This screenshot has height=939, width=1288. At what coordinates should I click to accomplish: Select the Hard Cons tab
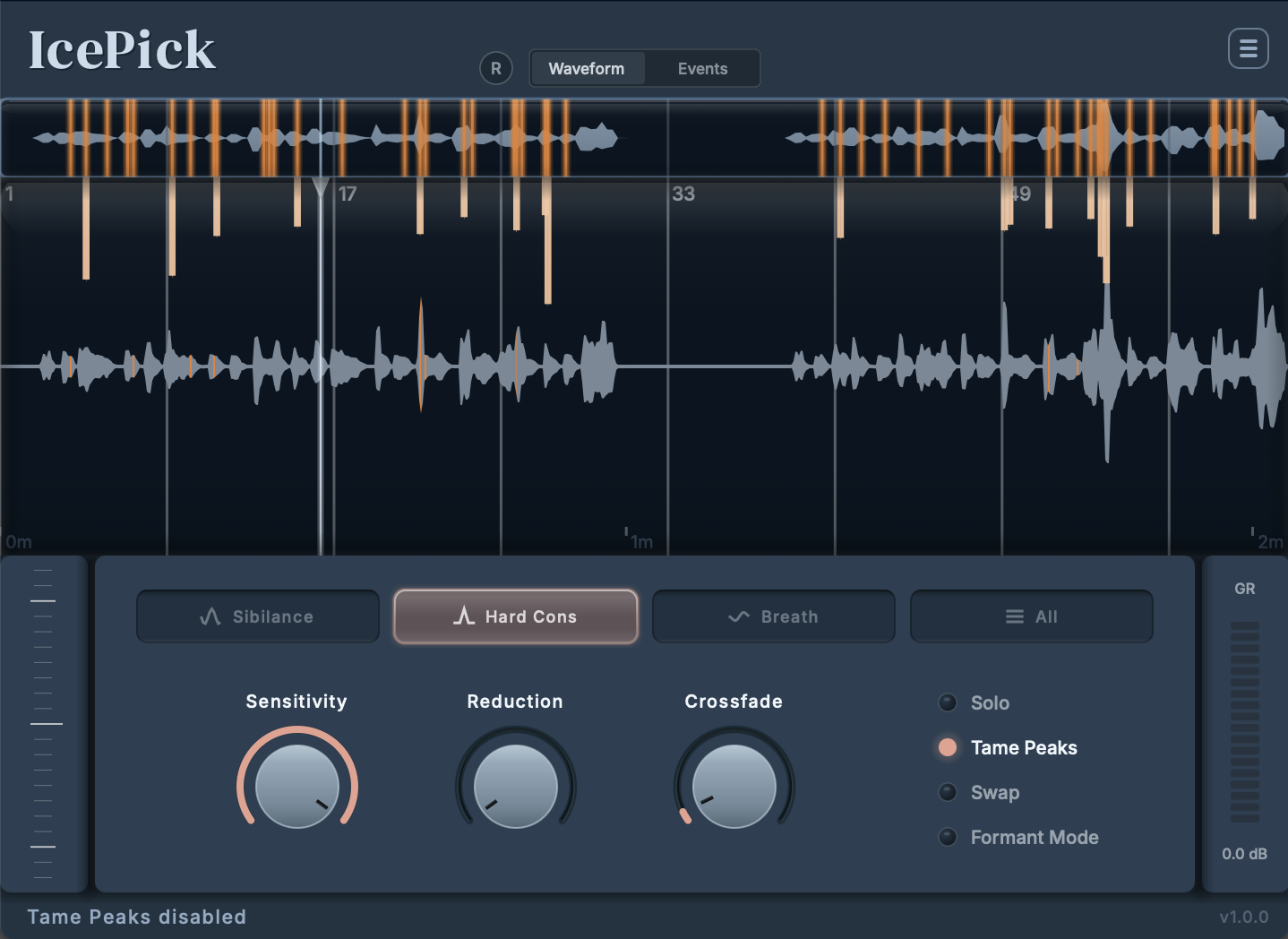516,616
